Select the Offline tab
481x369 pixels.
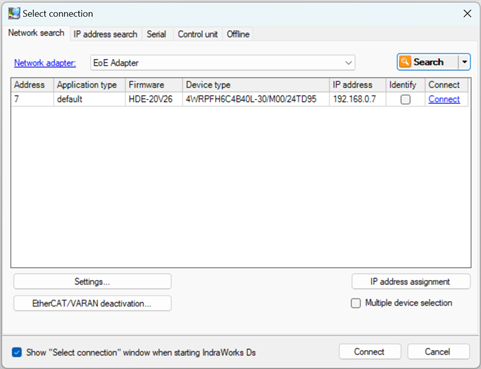(238, 34)
